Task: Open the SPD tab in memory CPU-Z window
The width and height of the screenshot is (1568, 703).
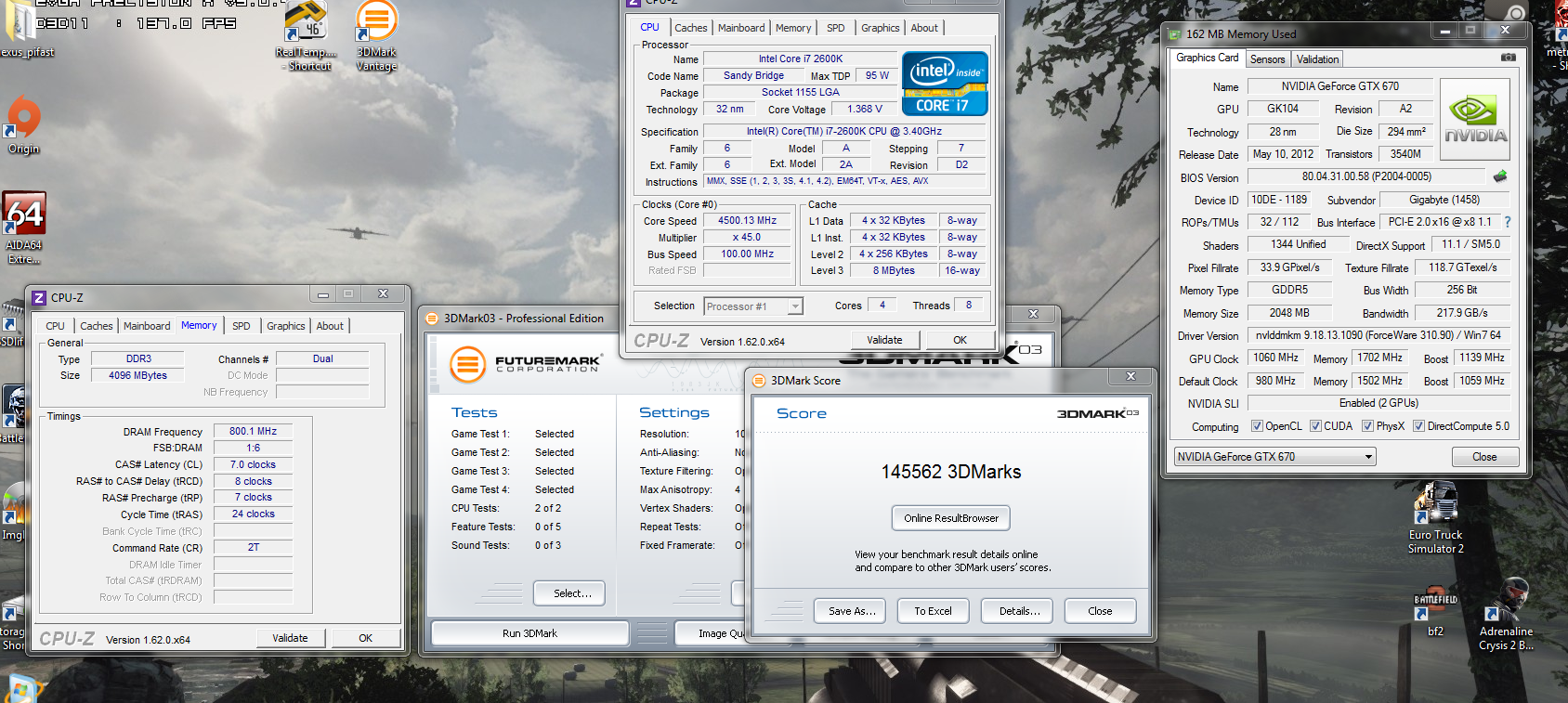Action: pyautogui.click(x=242, y=326)
